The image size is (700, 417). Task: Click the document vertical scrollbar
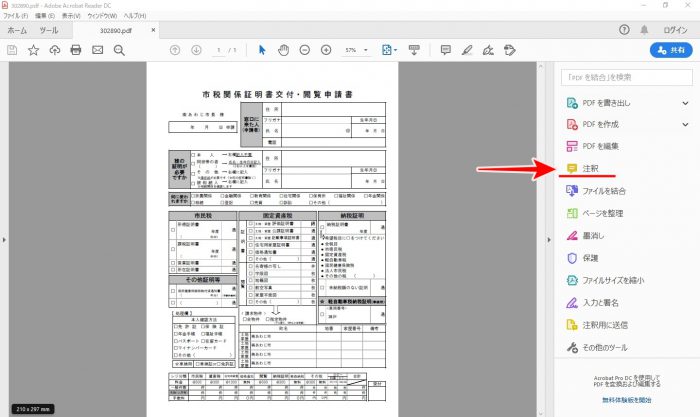point(541,239)
